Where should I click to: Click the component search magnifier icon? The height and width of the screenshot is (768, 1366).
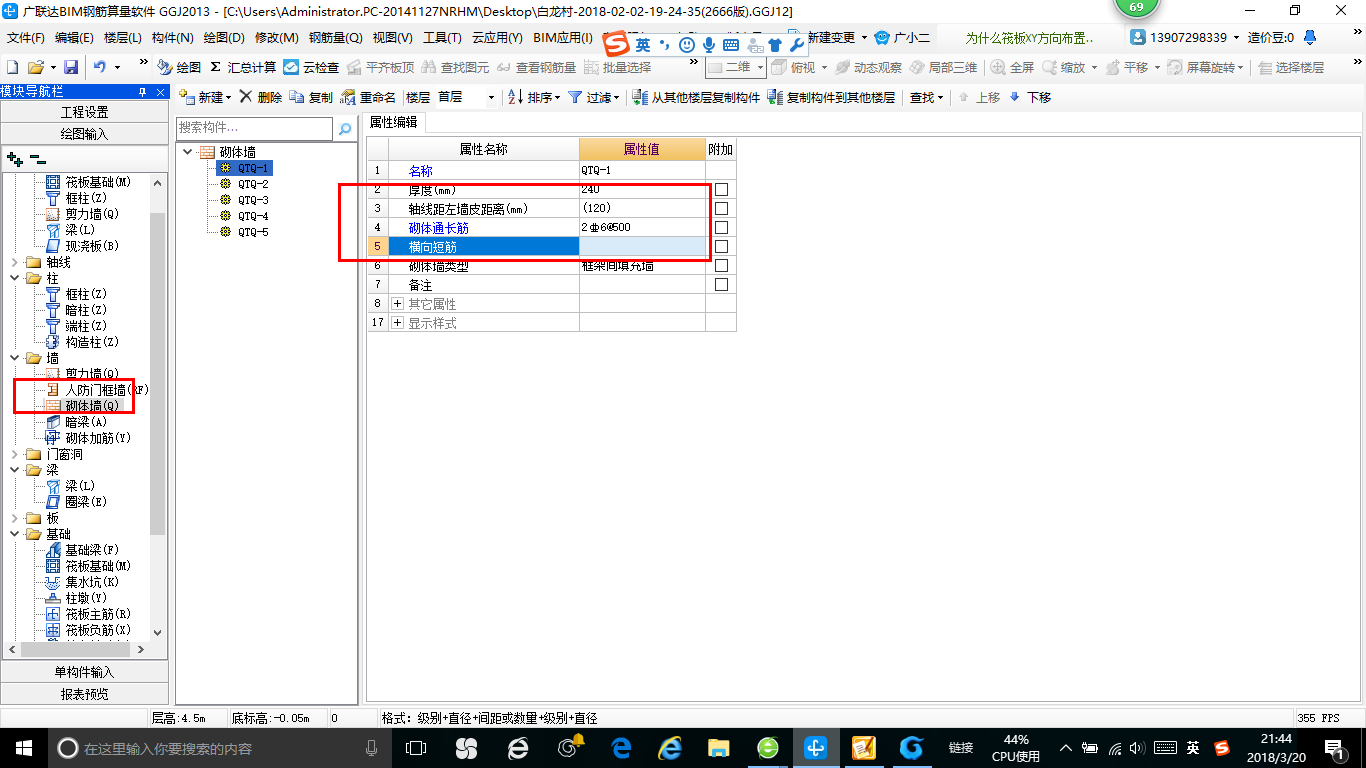coord(345,128)
